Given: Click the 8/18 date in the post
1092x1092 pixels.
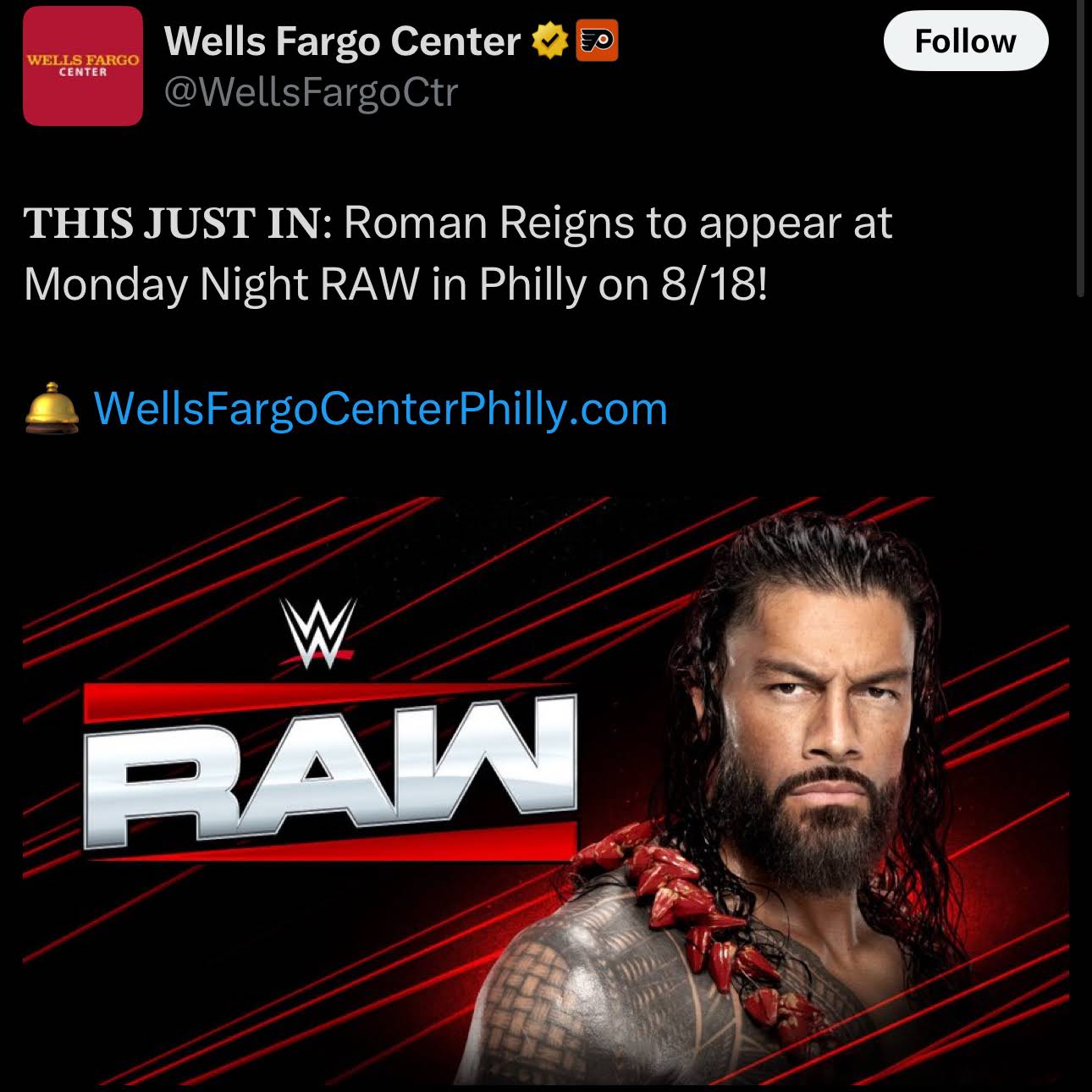Looking at the screenshot, I should tap(714, 285).
